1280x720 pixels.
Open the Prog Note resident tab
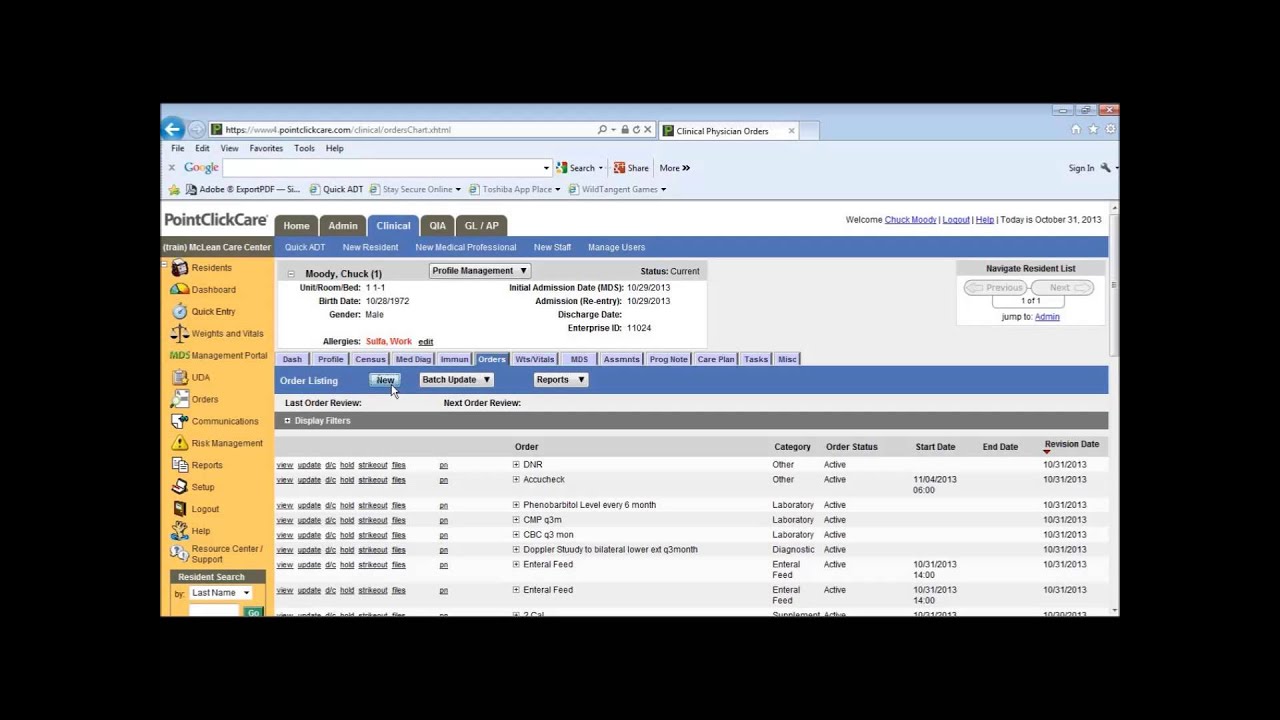[668, 359]
